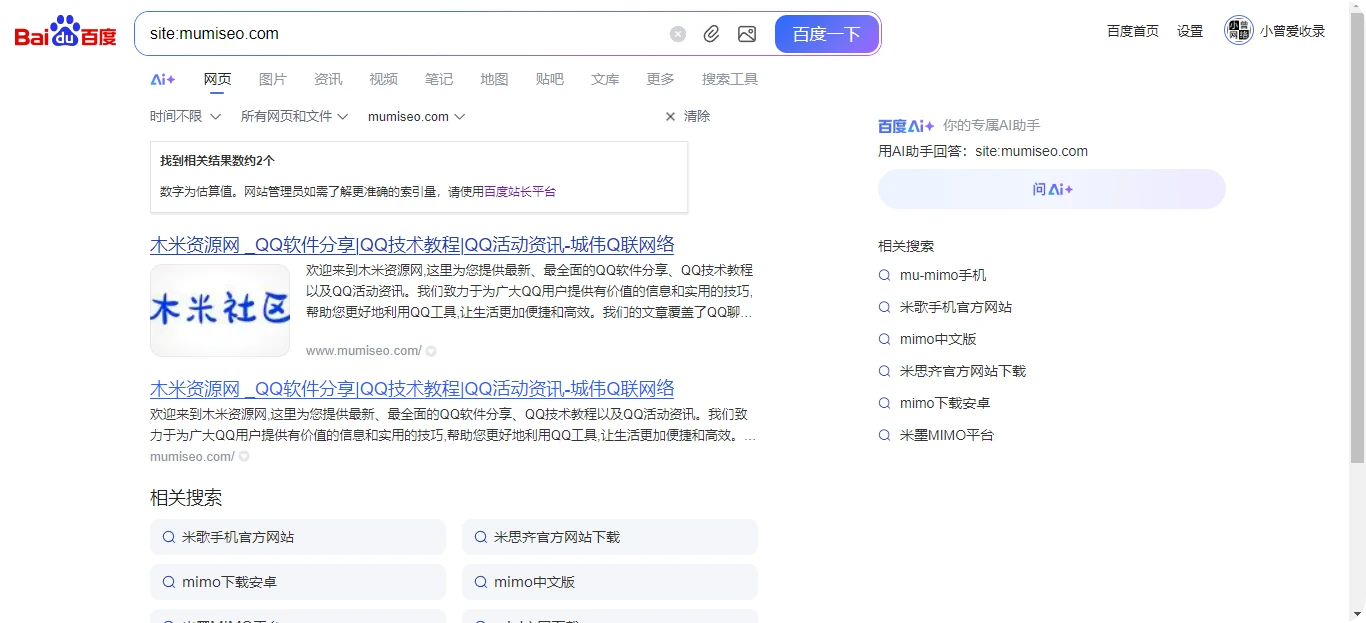Viewport: 1366px width, 623px height.
Task: Expand the mumiseo.com site filter
Action: click(416, 116)
